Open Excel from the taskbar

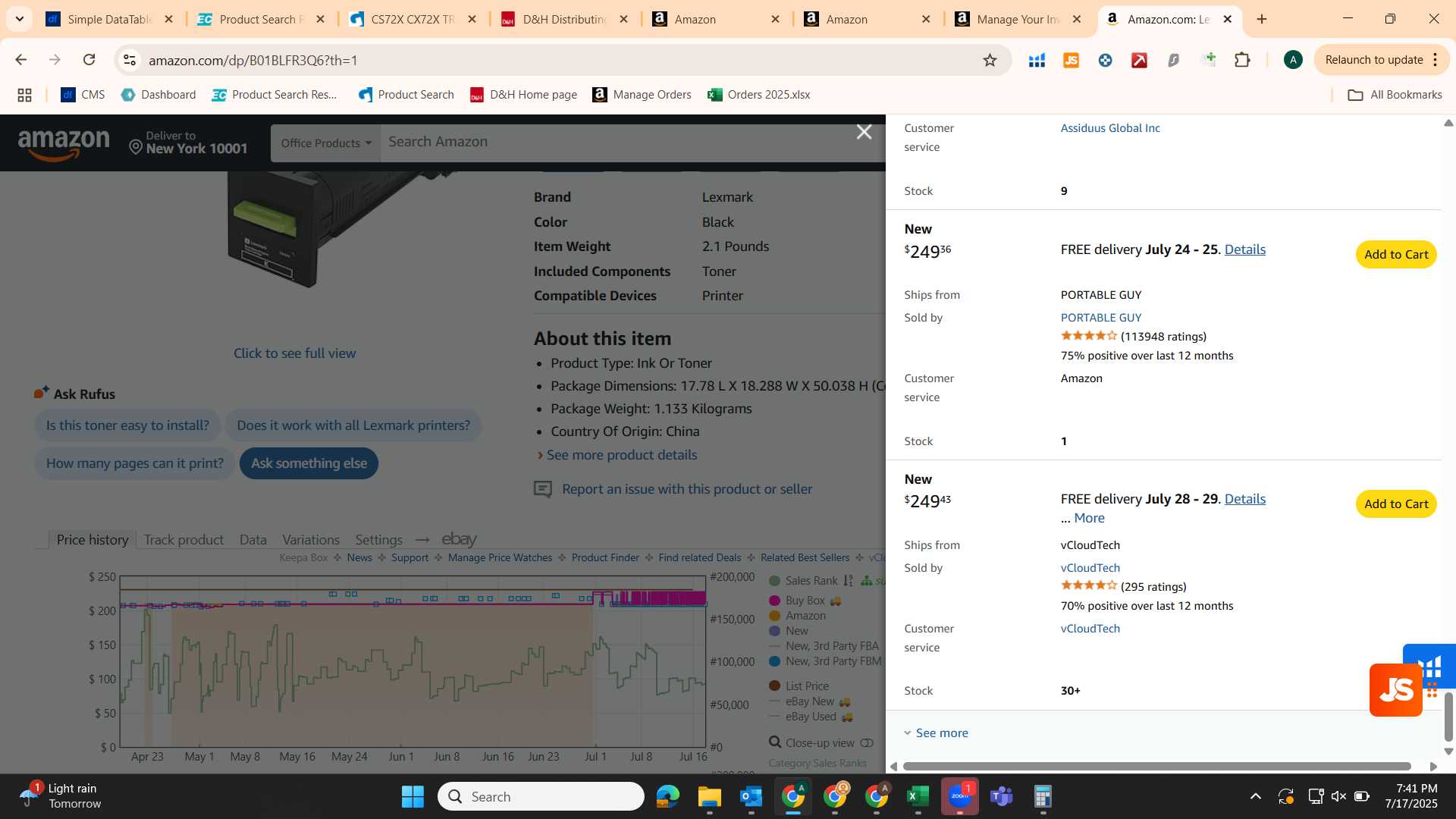(x=918, y=796)
